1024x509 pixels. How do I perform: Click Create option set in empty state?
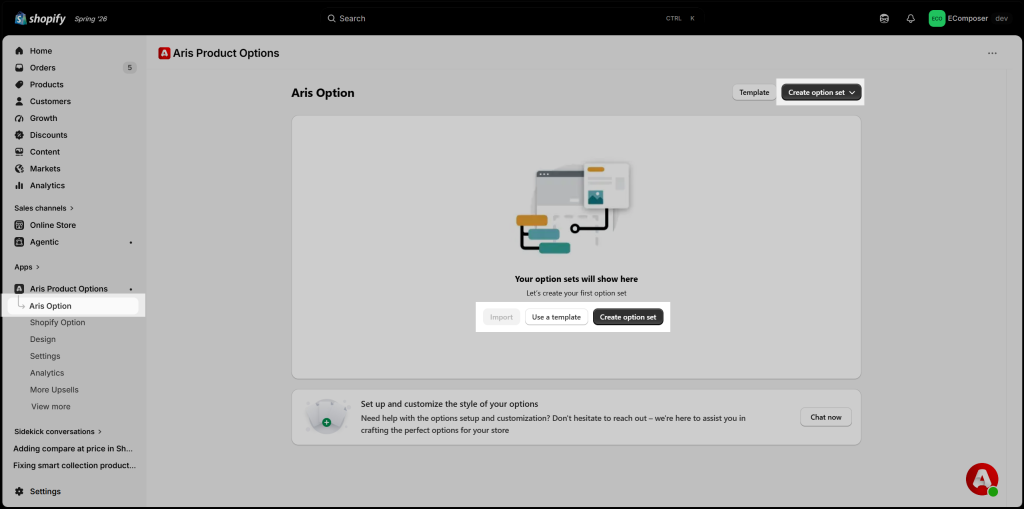pyautogui.click(x=628, y=317)
